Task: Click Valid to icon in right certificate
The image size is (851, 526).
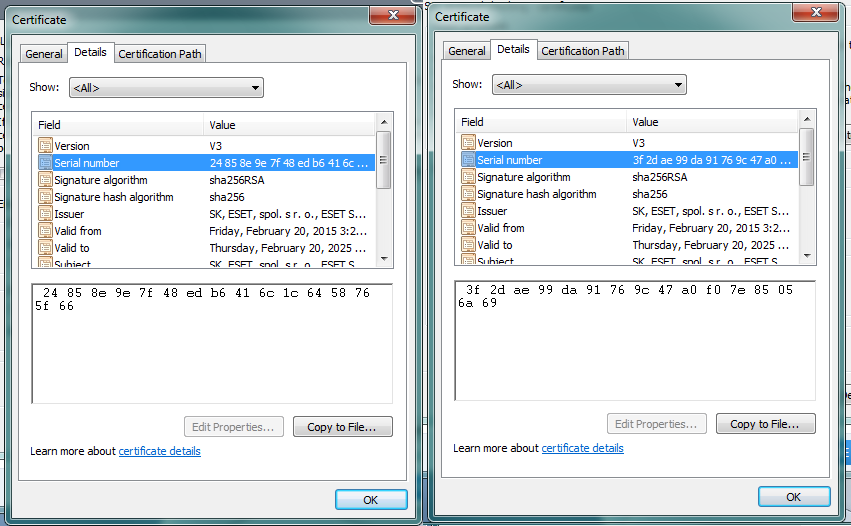Action: pos(468,245)
